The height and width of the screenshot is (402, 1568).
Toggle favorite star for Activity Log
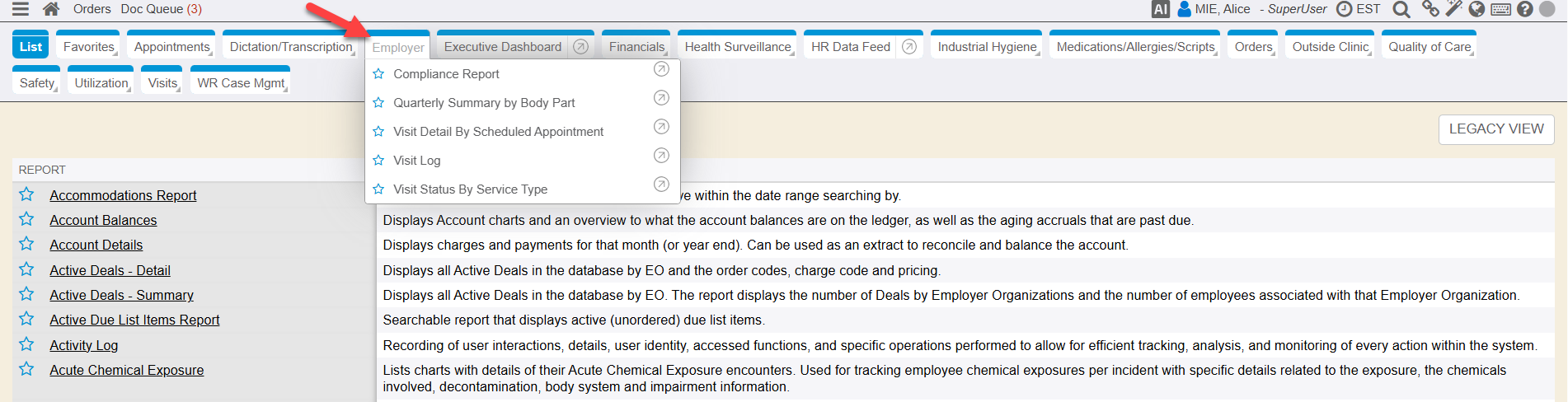coord(26,344)
